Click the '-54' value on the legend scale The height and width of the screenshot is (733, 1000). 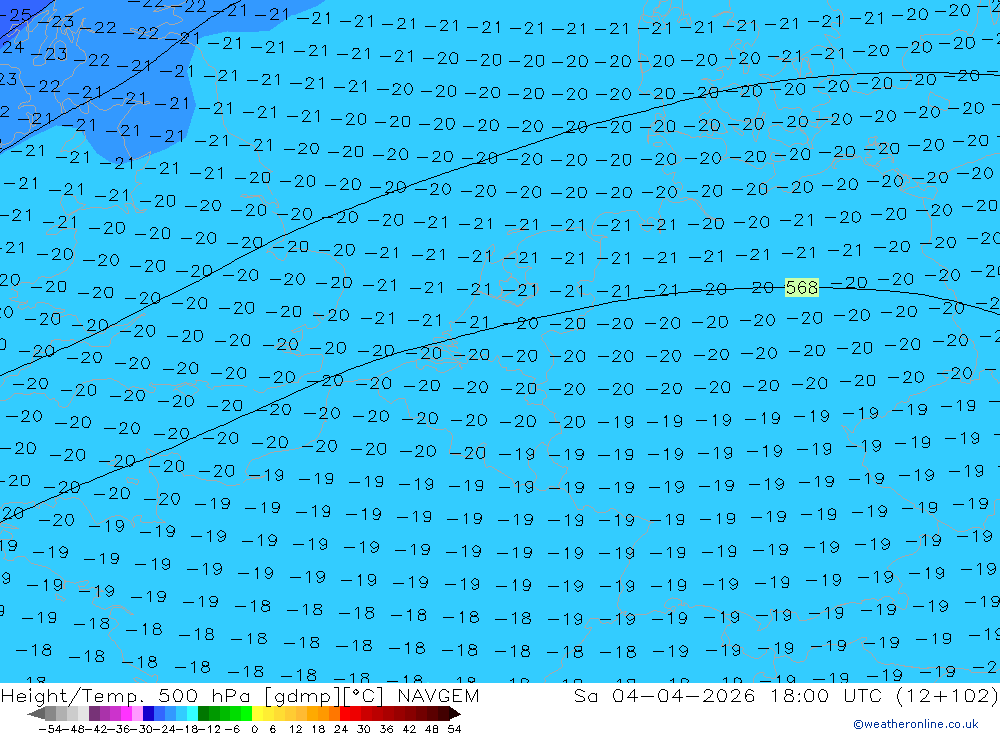click(51, 729)
